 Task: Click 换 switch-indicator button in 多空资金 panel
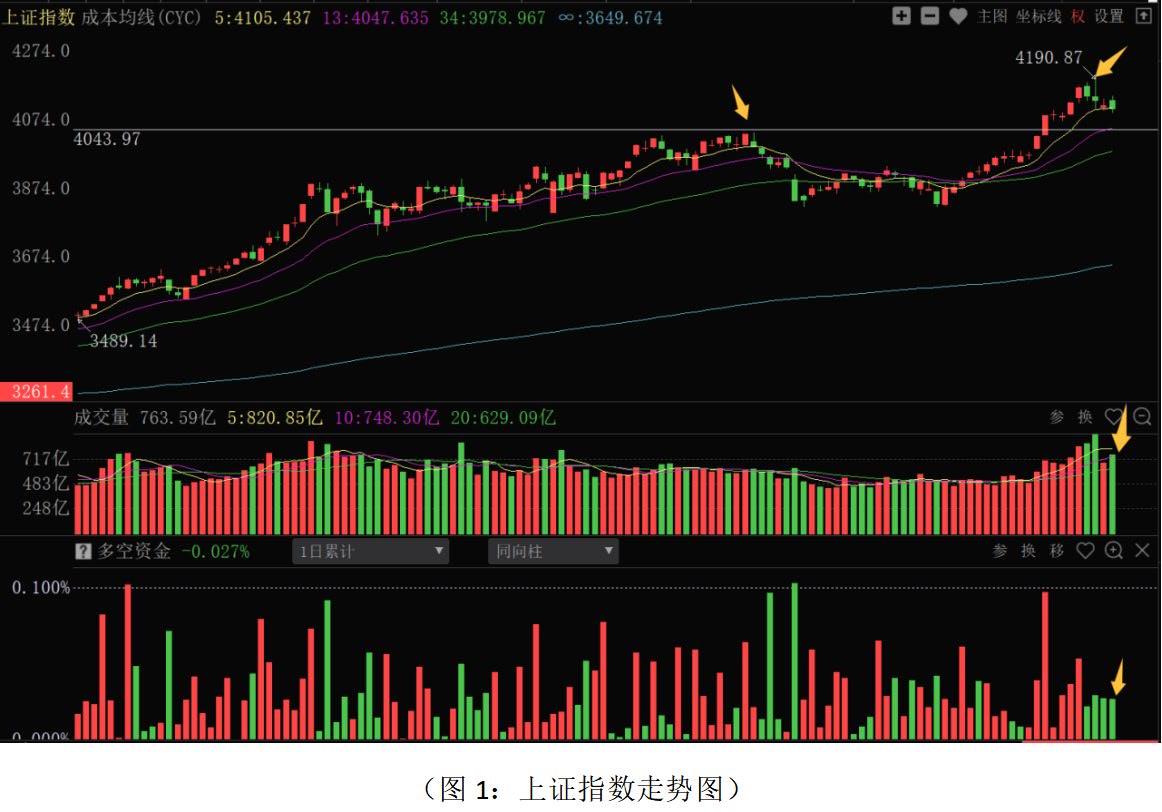1028,551
